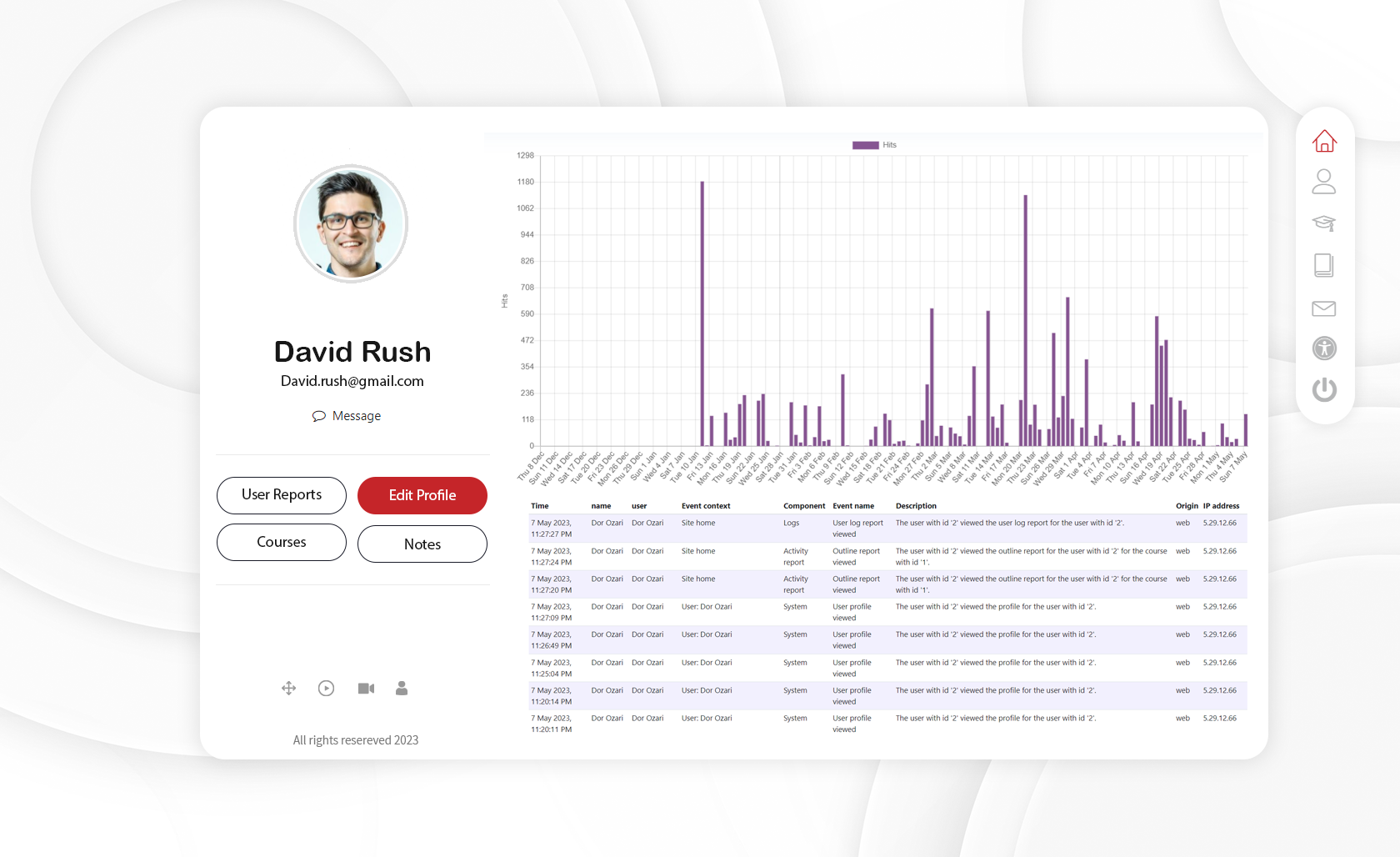Toggle the Hits legend swatch

[x=866, y=145]
